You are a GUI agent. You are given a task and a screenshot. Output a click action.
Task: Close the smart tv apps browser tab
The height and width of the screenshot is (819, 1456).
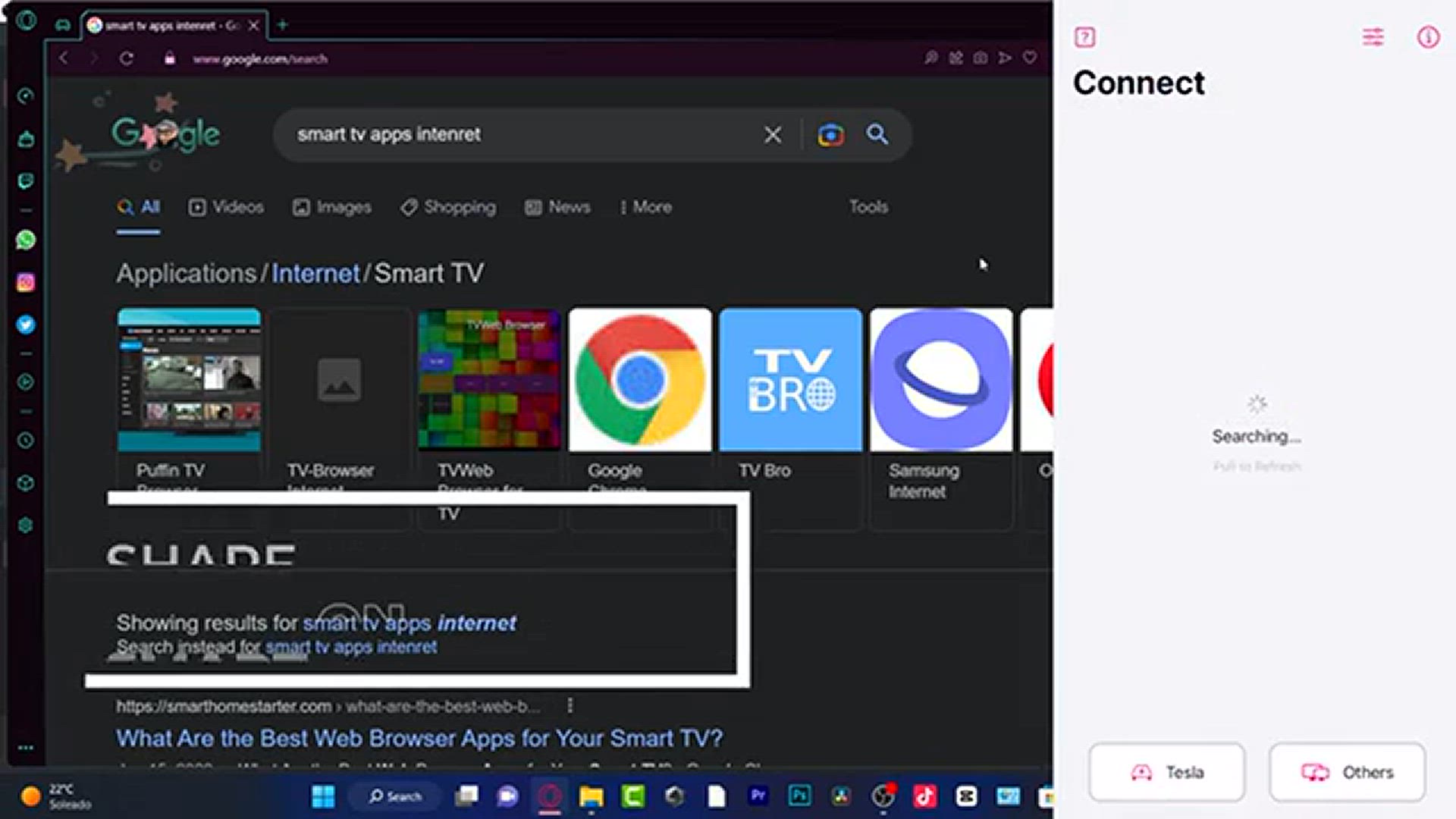[254, 26]
